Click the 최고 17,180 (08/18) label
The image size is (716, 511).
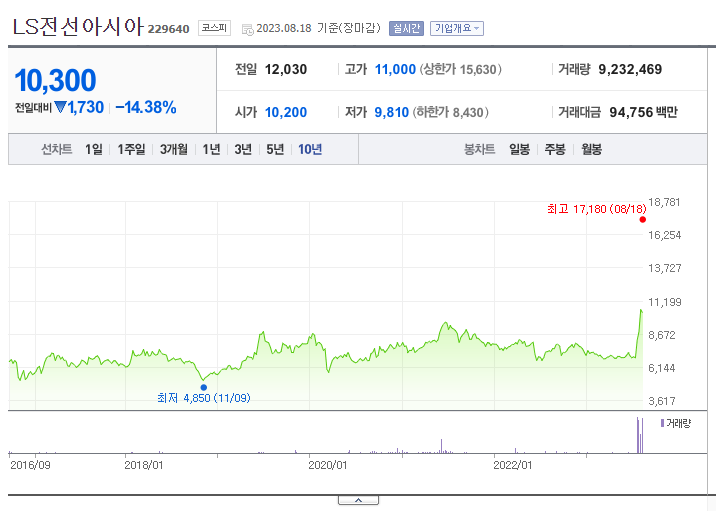coord(597,209)
